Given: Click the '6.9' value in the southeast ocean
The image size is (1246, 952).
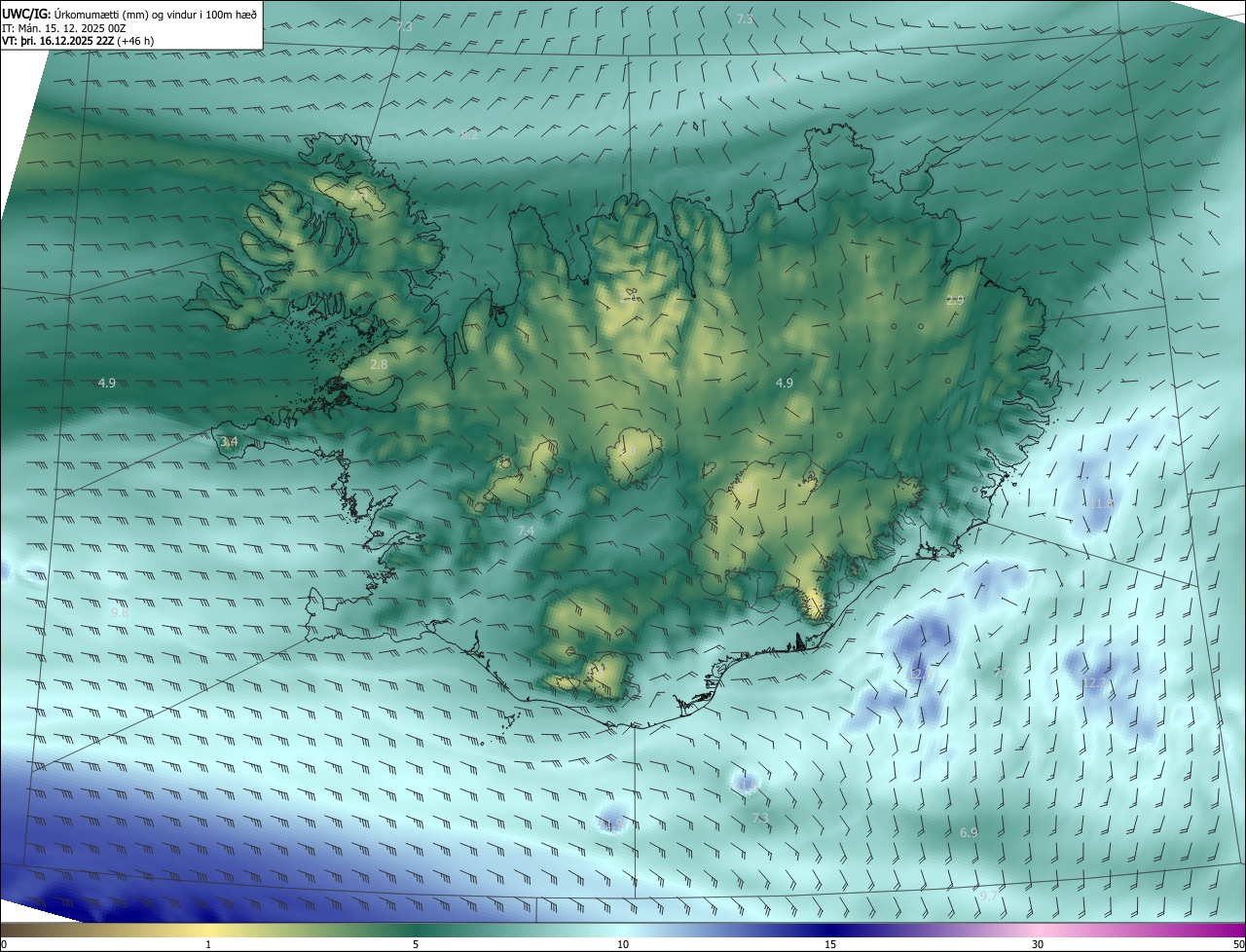Looking at the screenshot, I should [969, 832].
